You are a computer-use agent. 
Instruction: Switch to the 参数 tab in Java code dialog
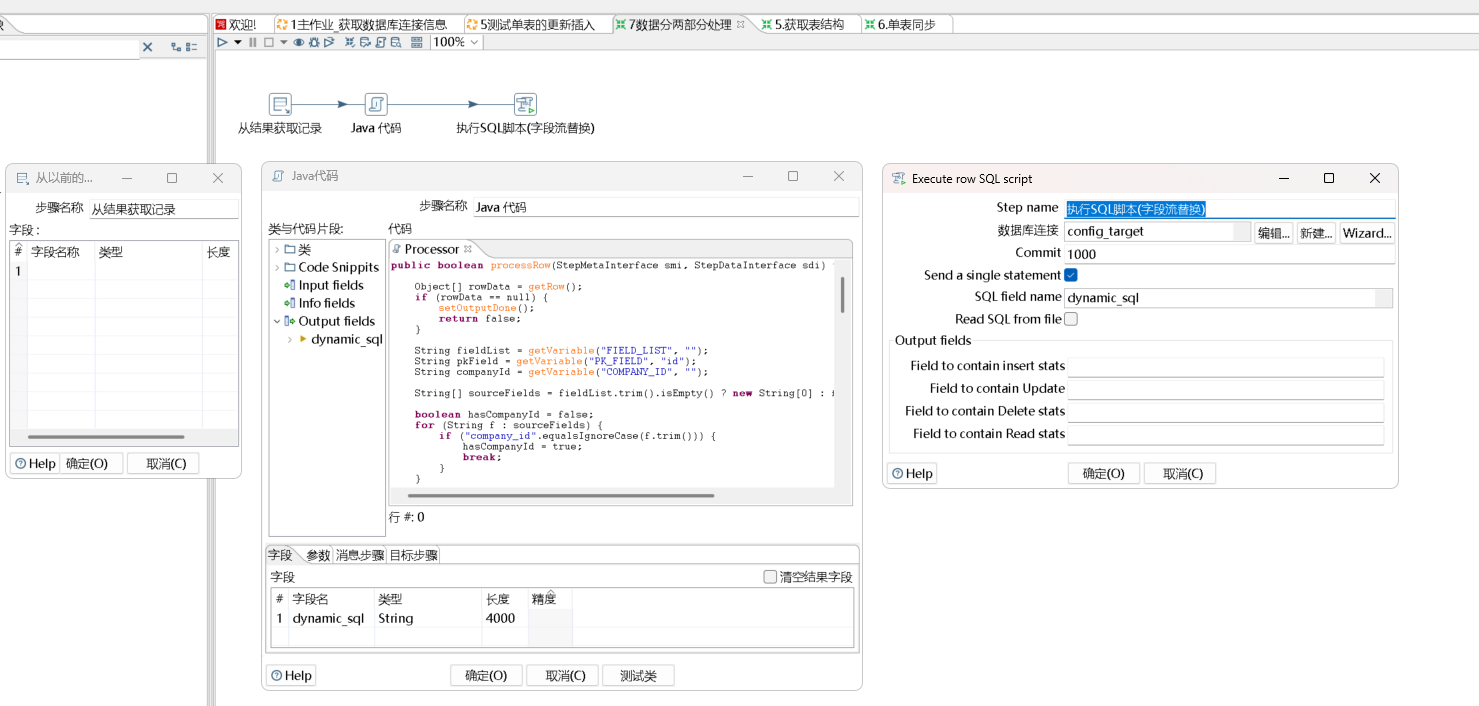[x=318, y=555]
